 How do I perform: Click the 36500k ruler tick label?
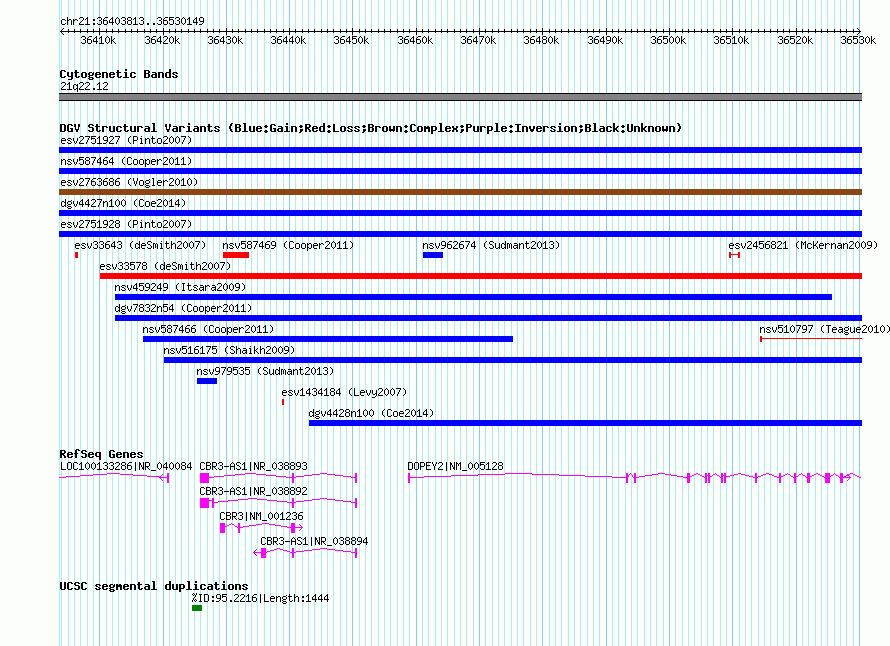[x=668, y=40]
